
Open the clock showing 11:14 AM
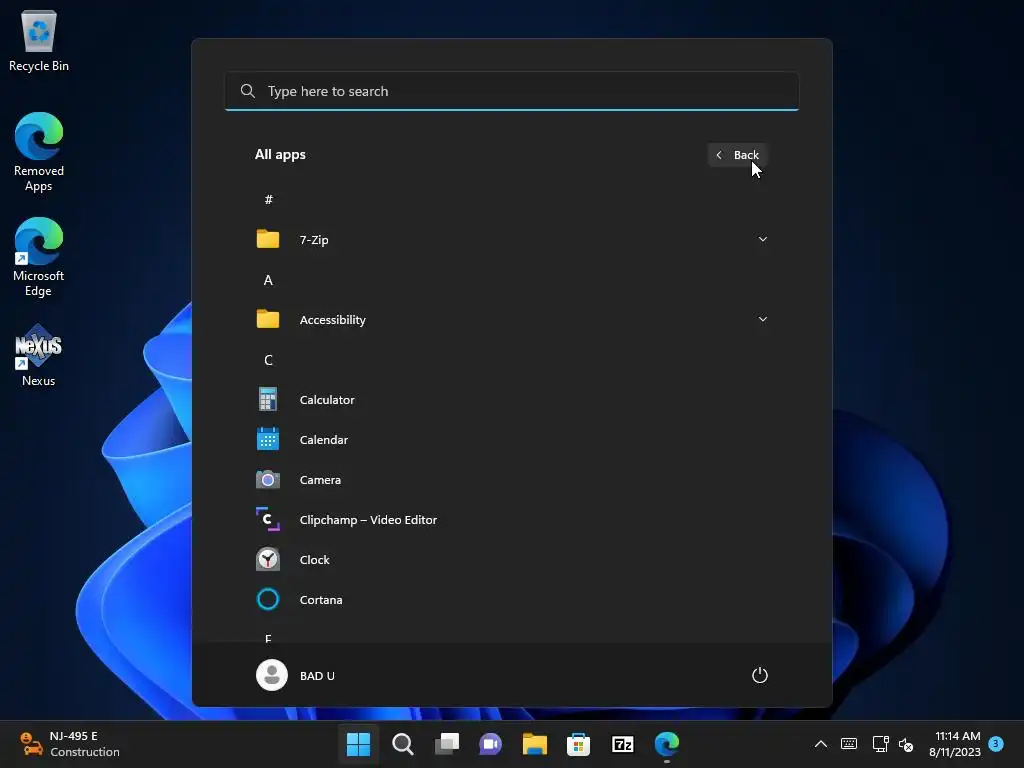pos(955,744)
